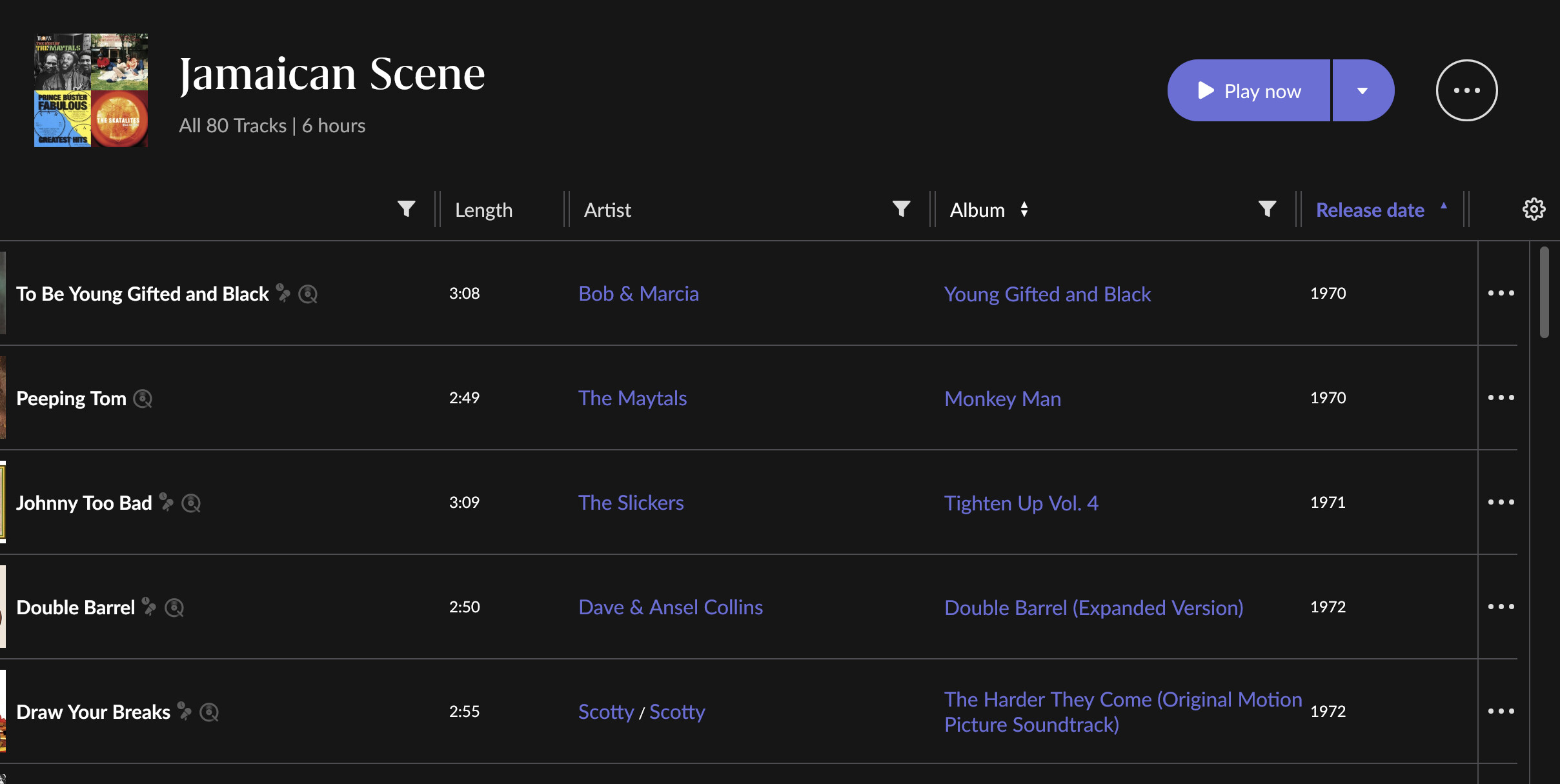Open Bob & Marcia artist page
The width and height of the screenshot is (1560, 784).
click(x=638, y=294)
